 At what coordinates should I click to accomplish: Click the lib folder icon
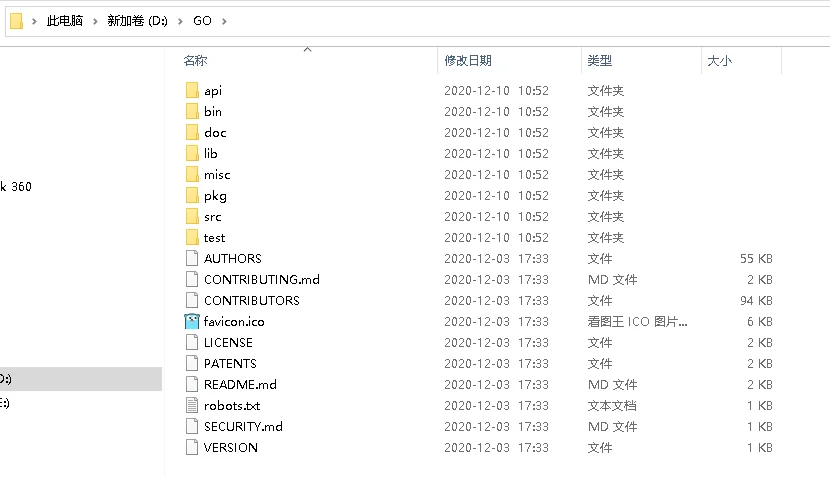tap(192, 154)
